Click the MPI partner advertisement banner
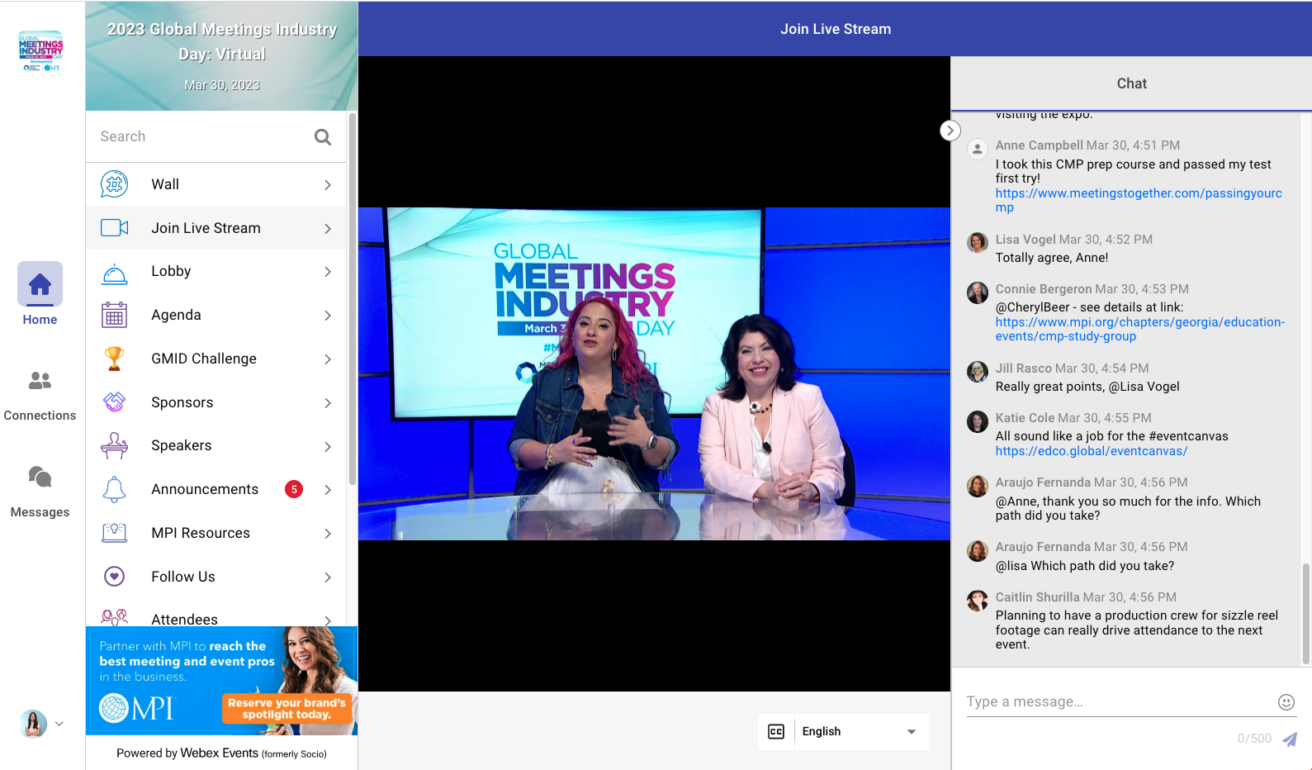The width and height of the screenshot is (1312, 770). point(222,681)
